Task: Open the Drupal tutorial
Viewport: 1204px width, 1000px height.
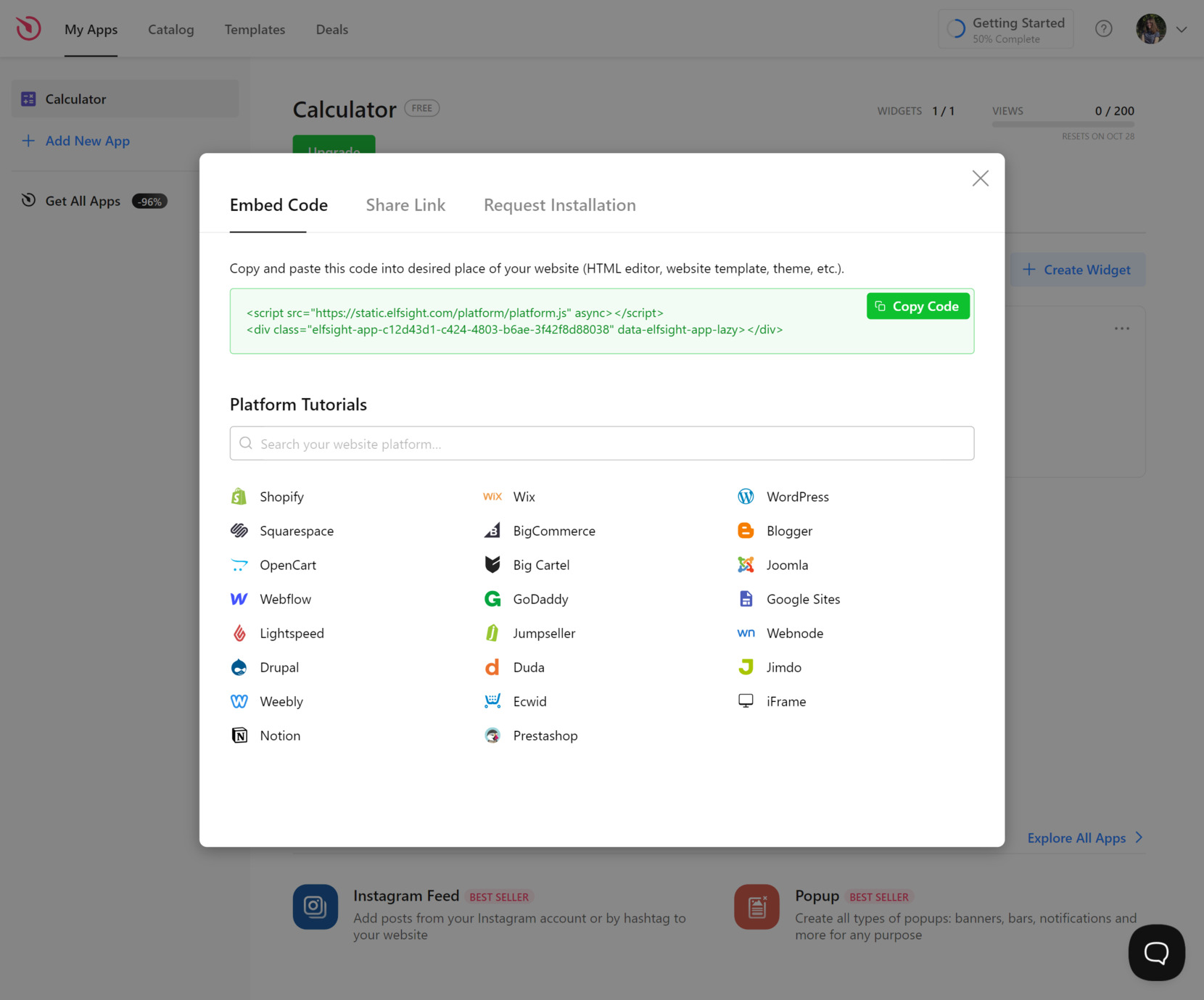Action: (279, 667)
